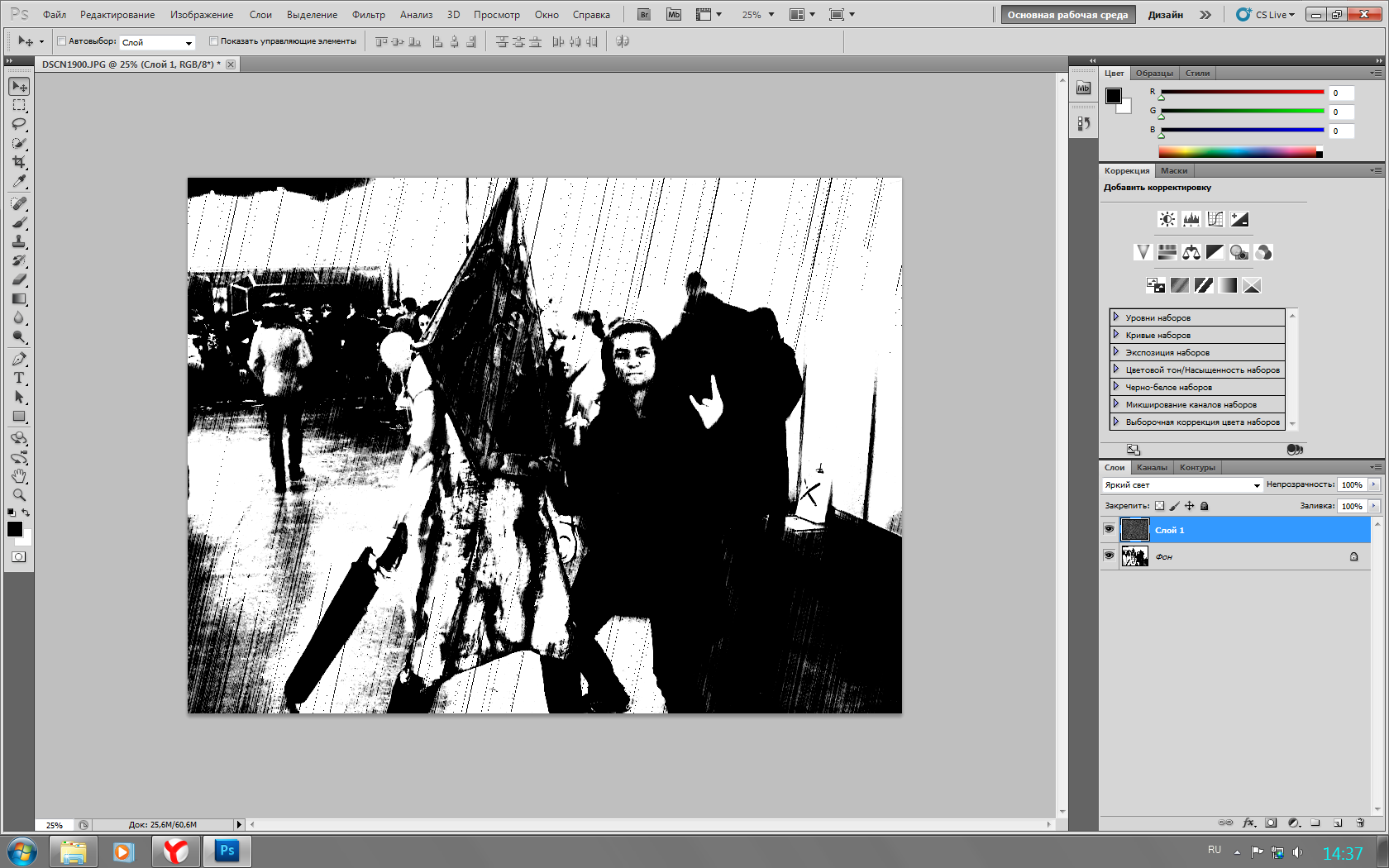Select the Move tool in the toolbox

(x=19, y=86)
